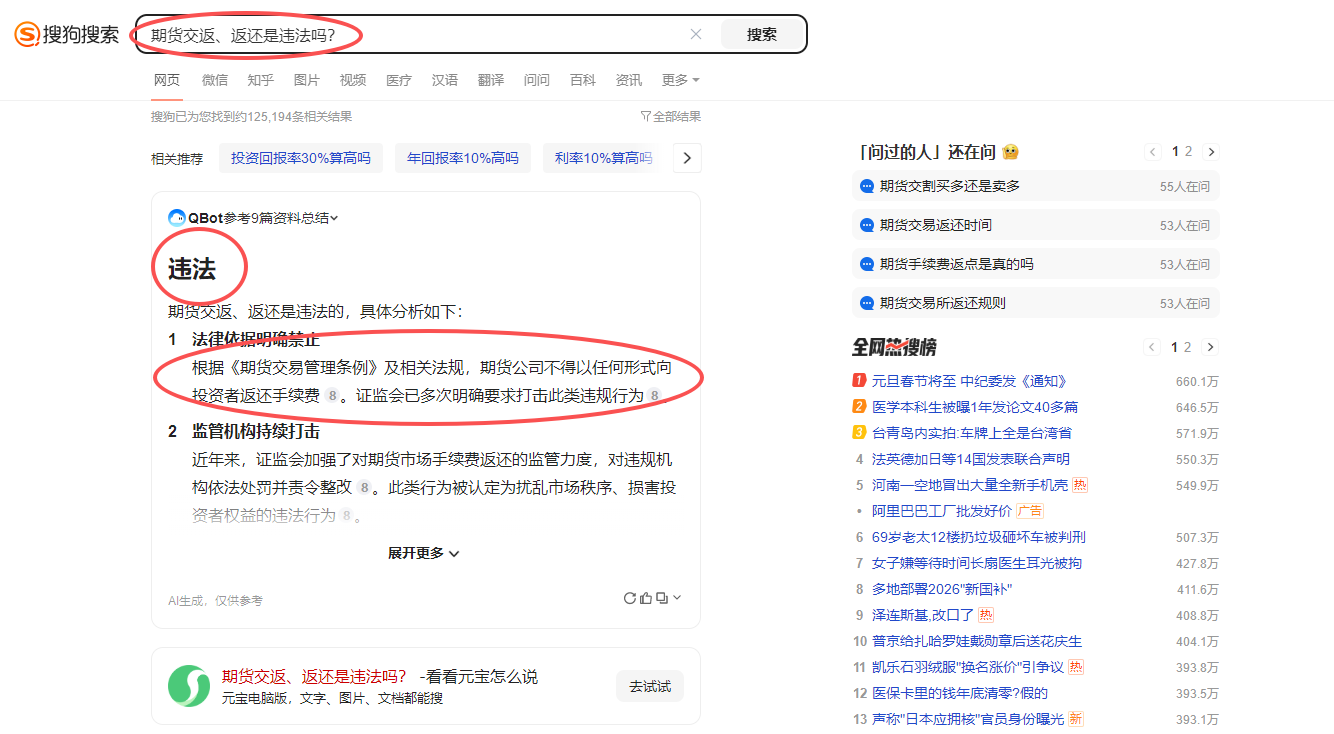Click related suggestion 投资回报率30%算高吗
The height and width of the screenshot is (734, 1334).
(300, 158)
